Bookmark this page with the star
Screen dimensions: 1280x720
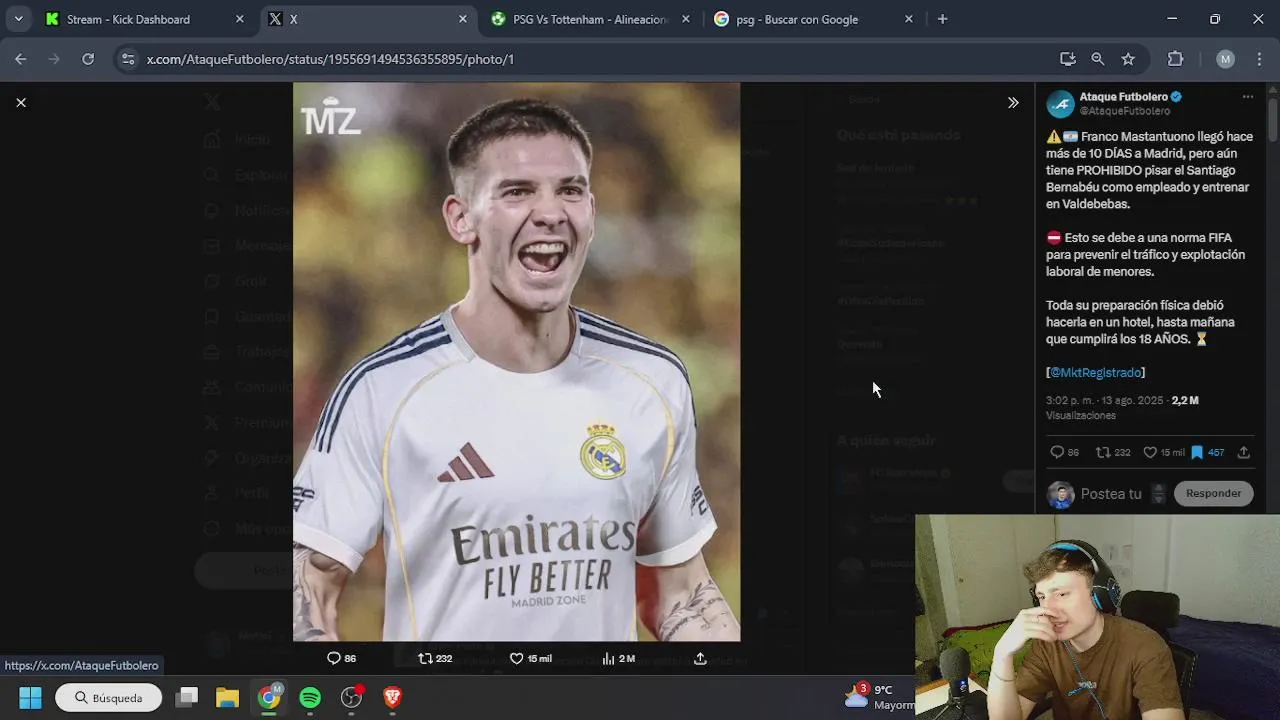coord(1128,59)
